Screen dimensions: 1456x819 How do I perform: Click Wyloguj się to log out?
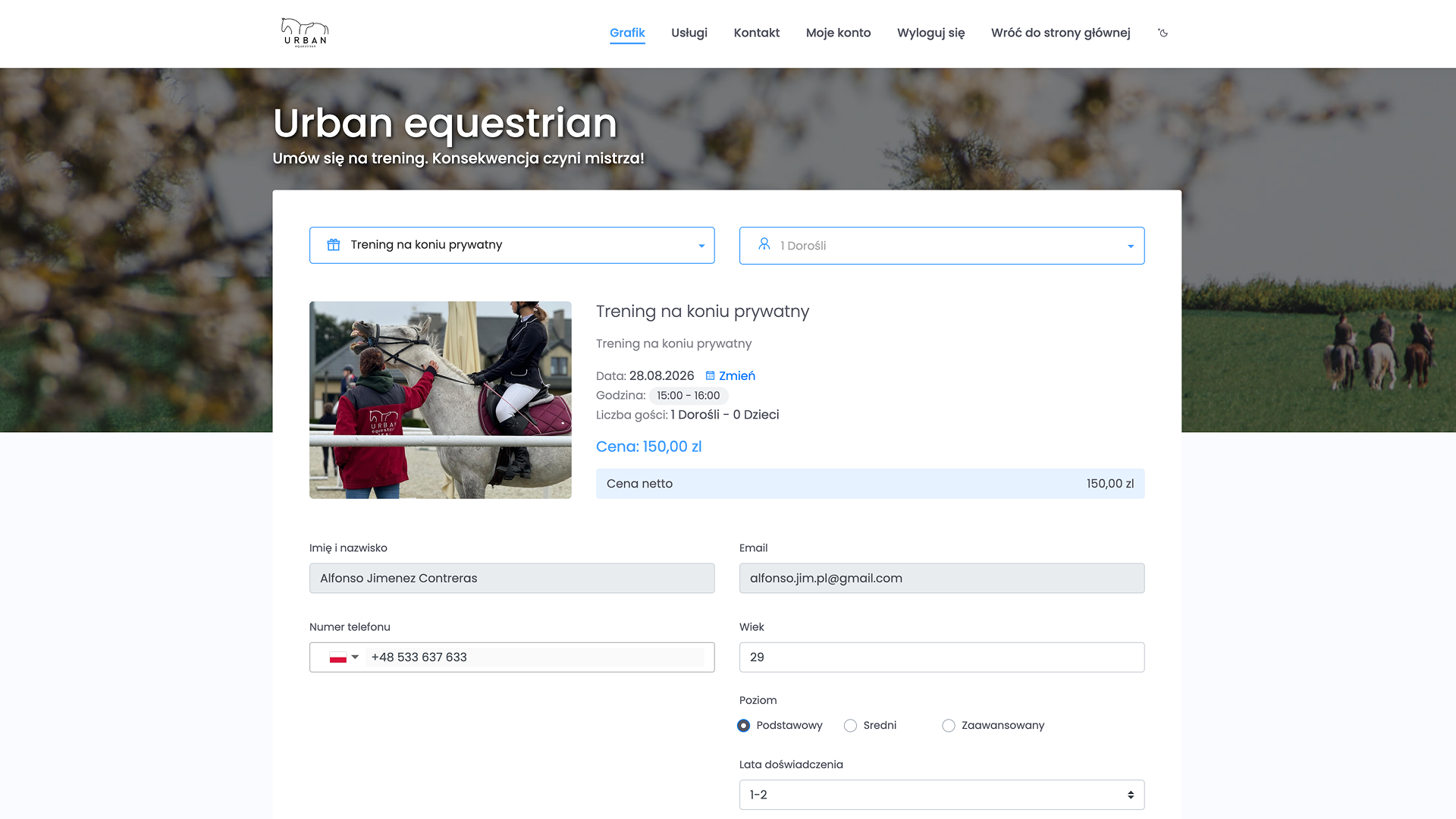(931, 33)
